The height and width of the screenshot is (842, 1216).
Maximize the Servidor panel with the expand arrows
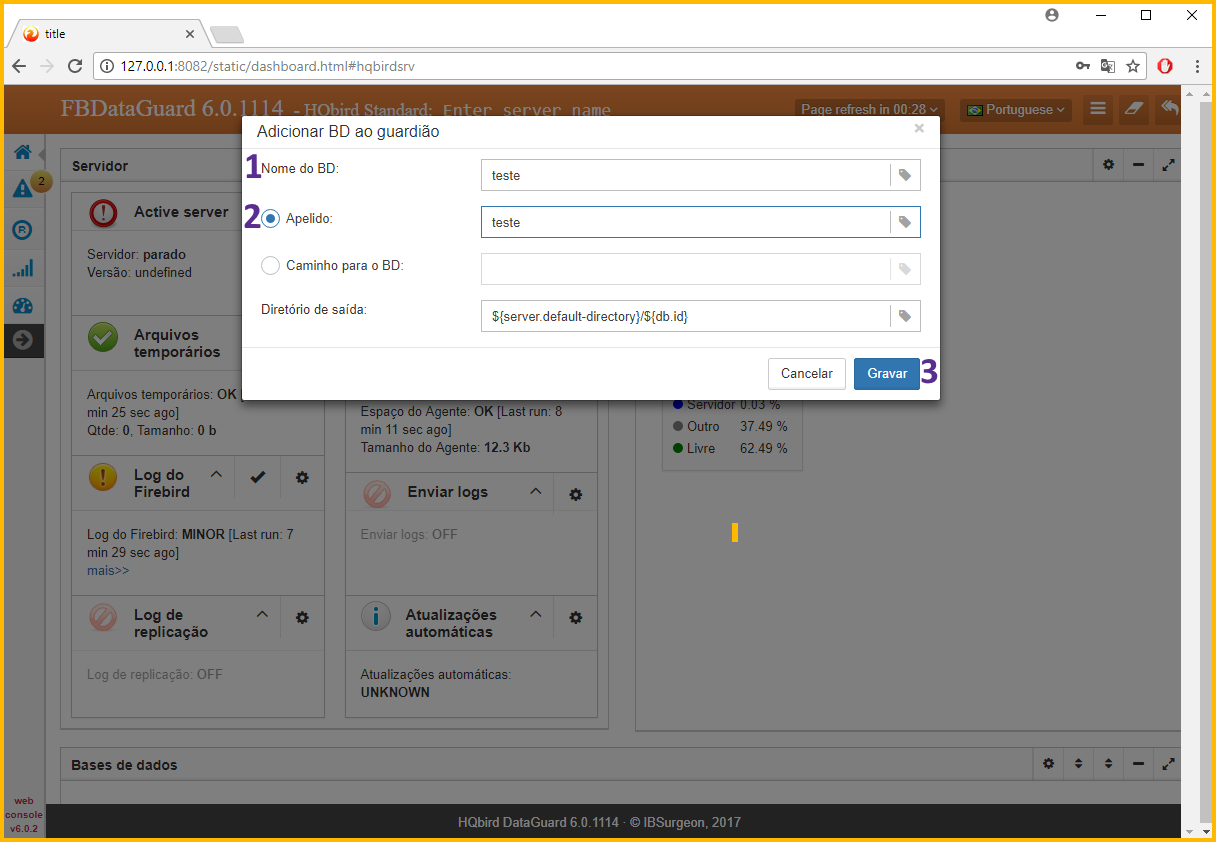coord(1168,165)
